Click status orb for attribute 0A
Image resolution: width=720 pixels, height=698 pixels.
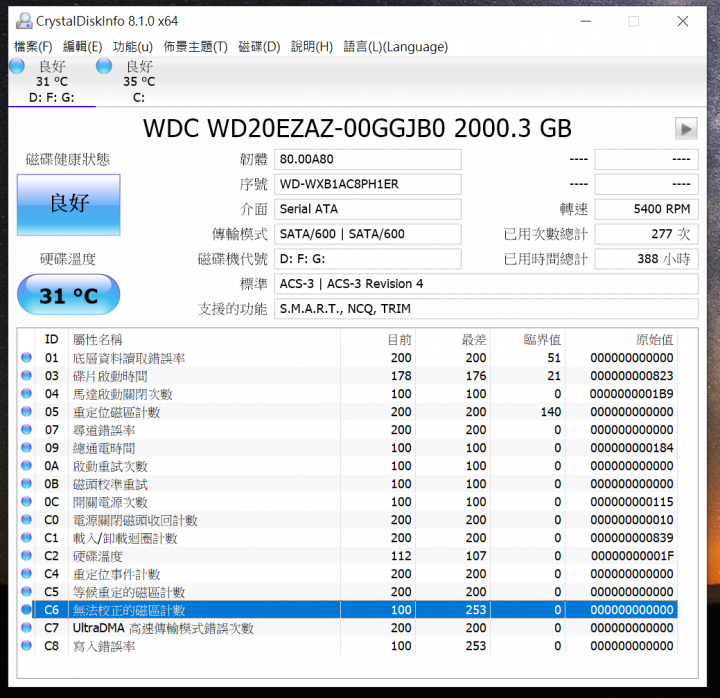26,466
